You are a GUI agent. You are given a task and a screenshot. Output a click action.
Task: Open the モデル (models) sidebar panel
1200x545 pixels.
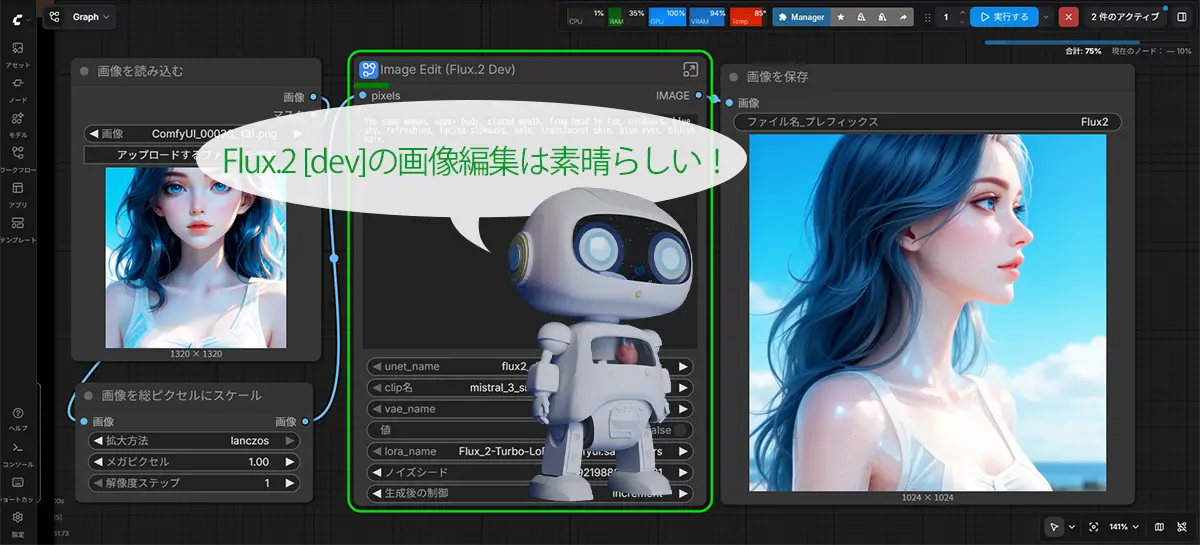18,123
